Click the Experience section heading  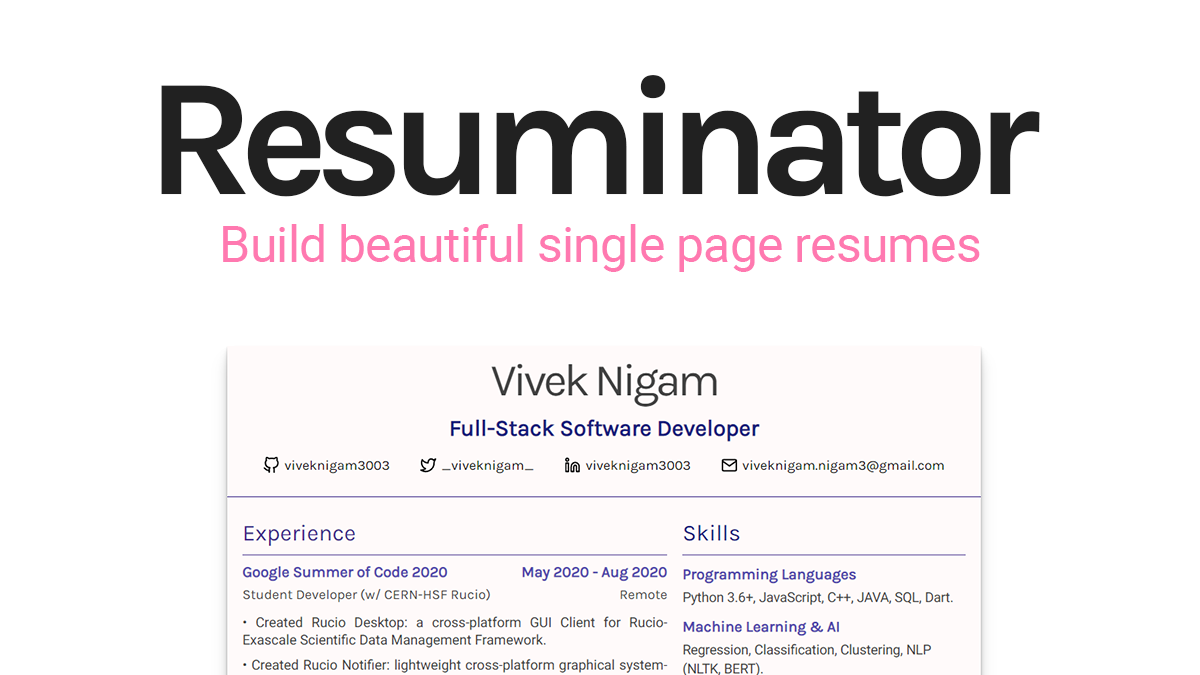coord(299,533)
